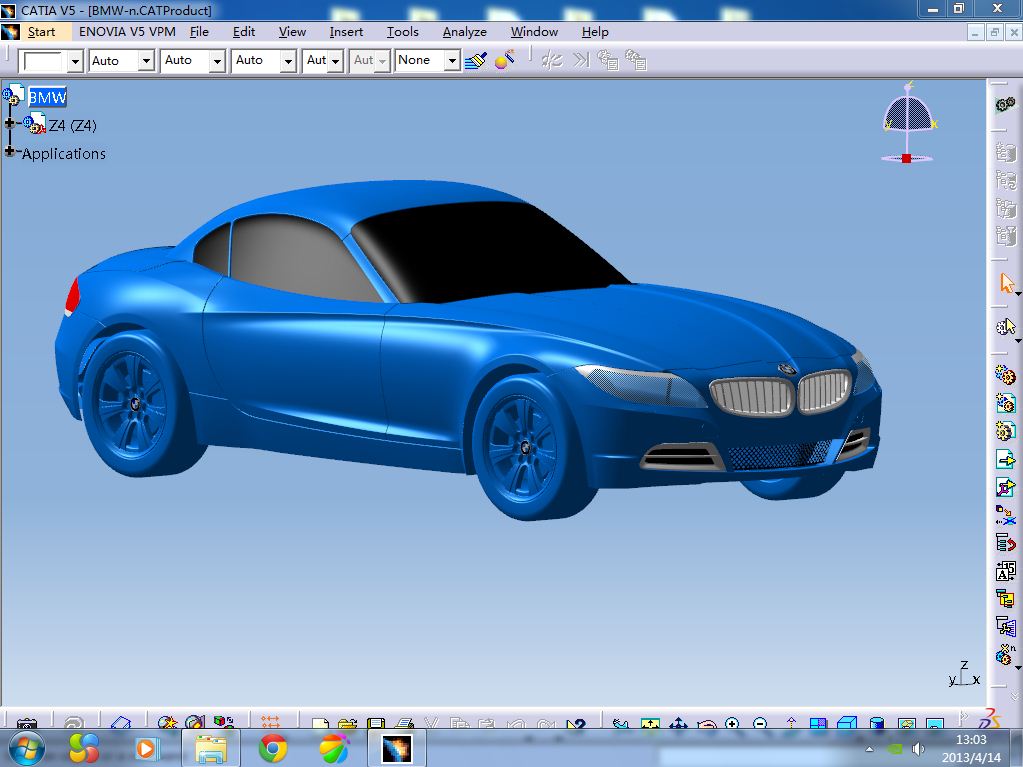Select the Applications tree item
Viewport: 1023px width, 767px height.
(64, 154)
